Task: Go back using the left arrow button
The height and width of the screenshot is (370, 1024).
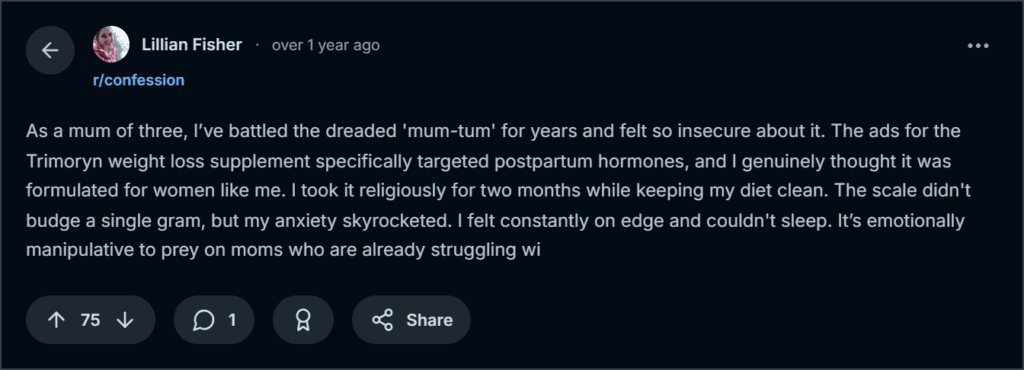Action: [x=50, y=50]
